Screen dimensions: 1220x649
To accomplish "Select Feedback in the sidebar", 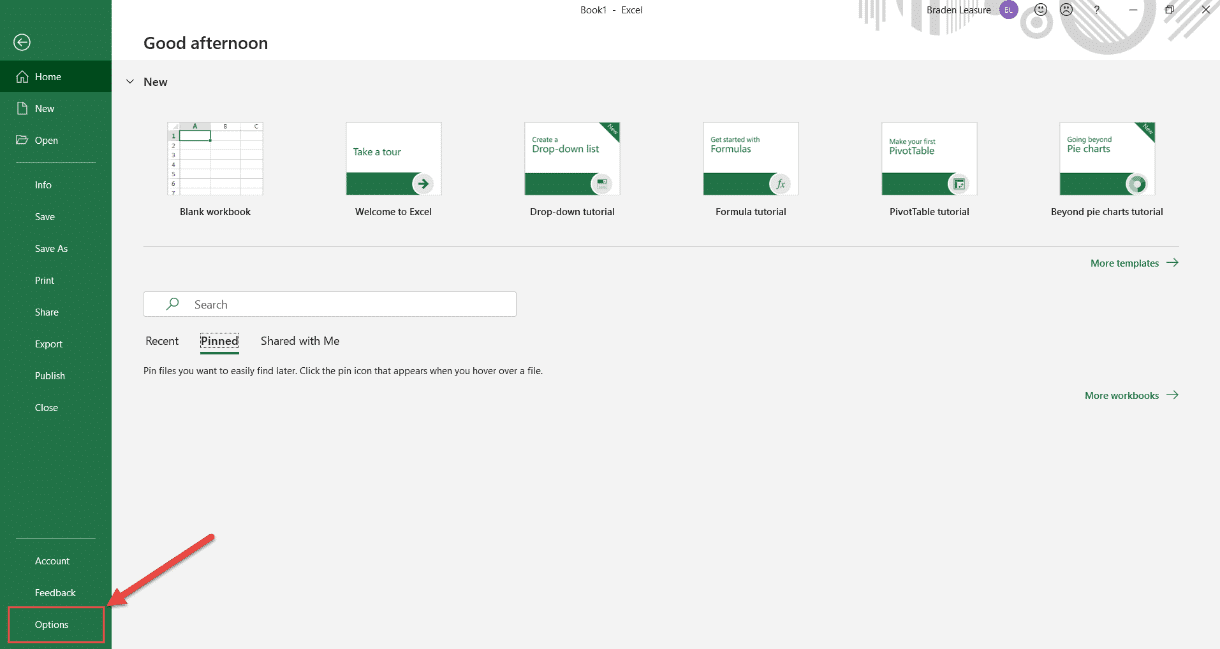I will [56, 593].
